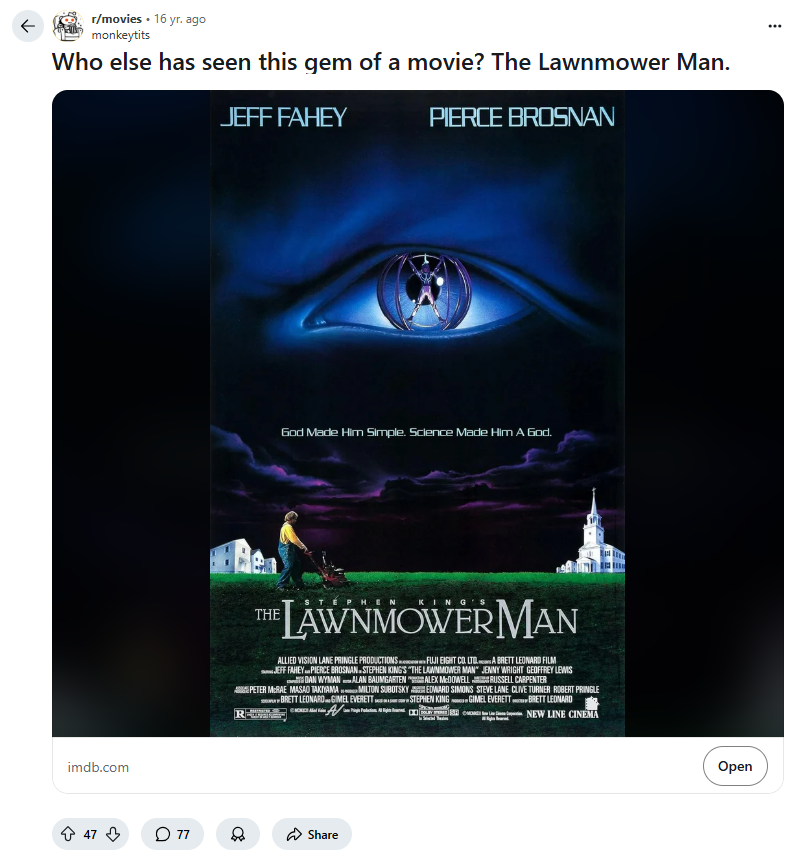Click the 16 yr. ago timestamp
The height and width of the screenshot is (856, 798).
click(180, 19)
